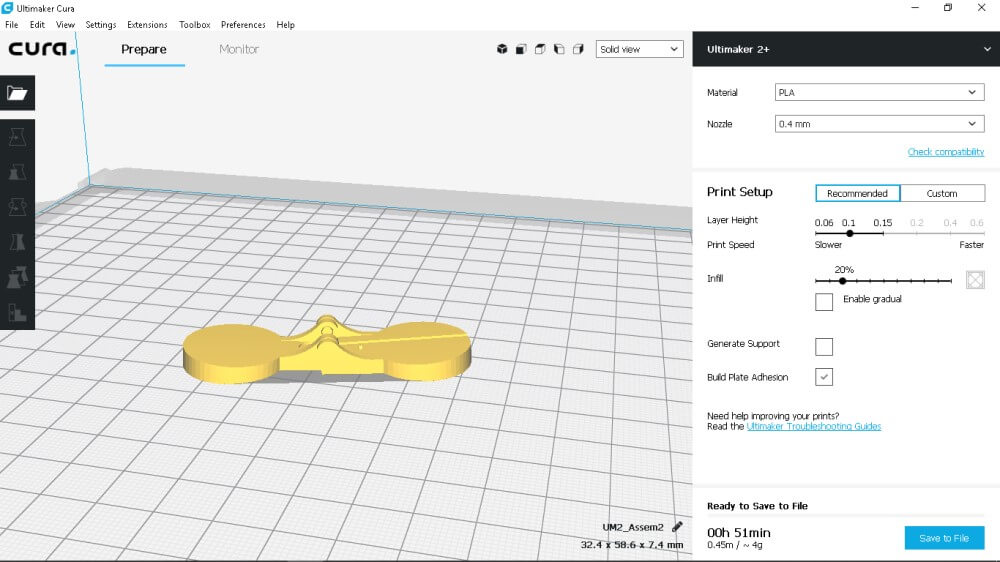Switch Print Setup to Recommended mode

[x=857, y=193]
